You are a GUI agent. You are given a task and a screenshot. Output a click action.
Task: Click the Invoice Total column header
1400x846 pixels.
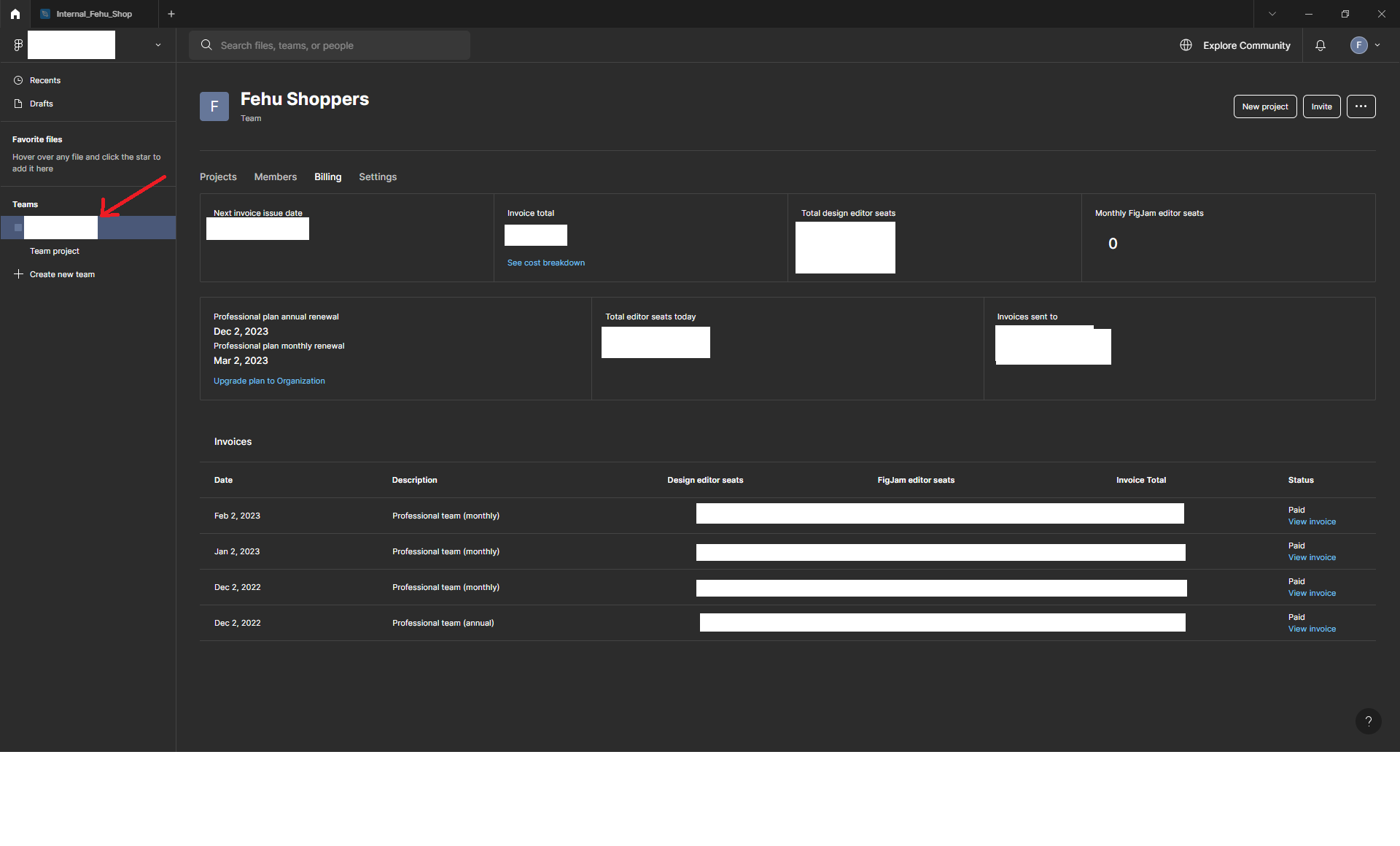point(1141,480)
